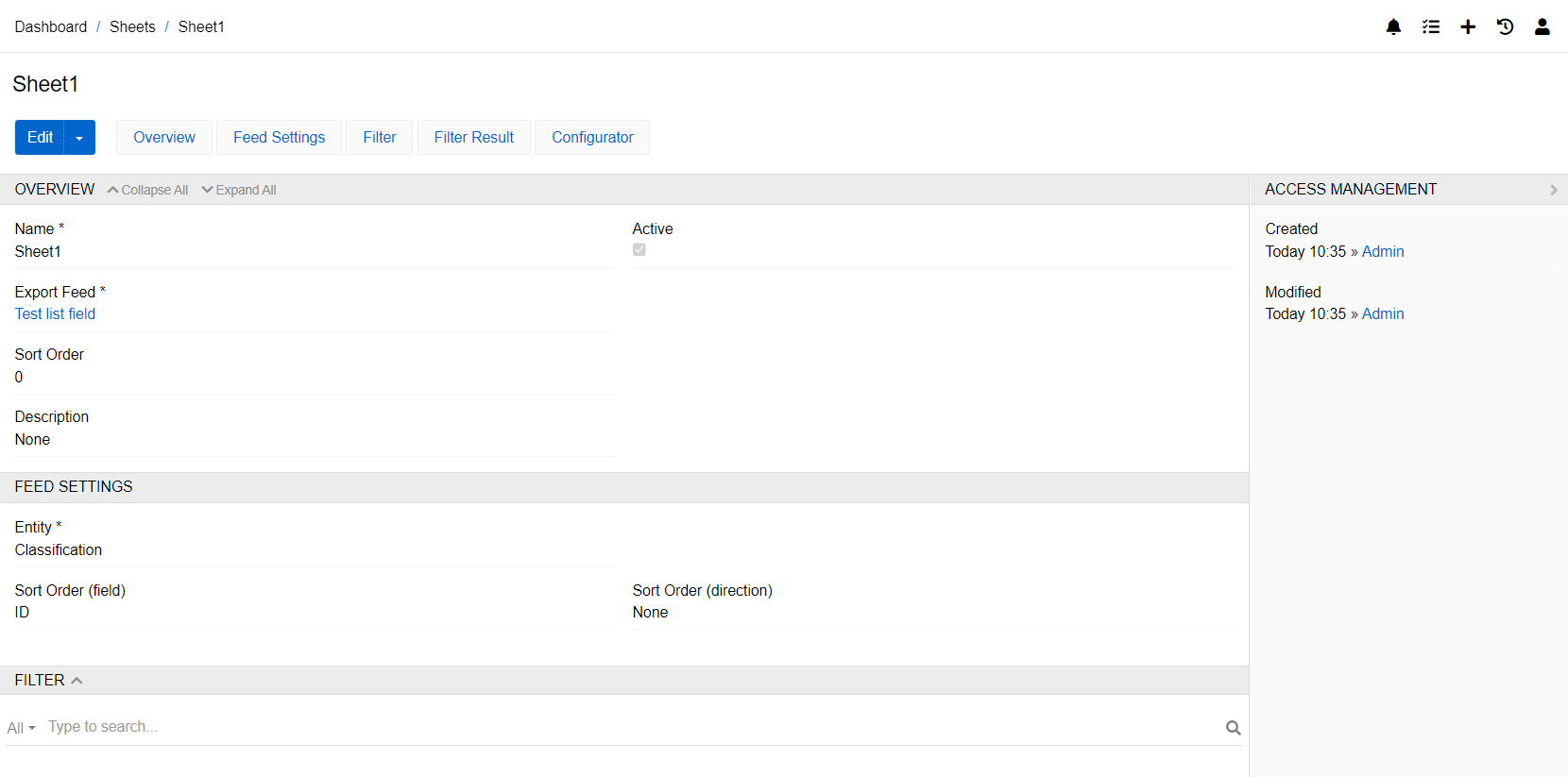Collapse all overview panels
The width and height of the screenshot is (1568, 777).
147,190
